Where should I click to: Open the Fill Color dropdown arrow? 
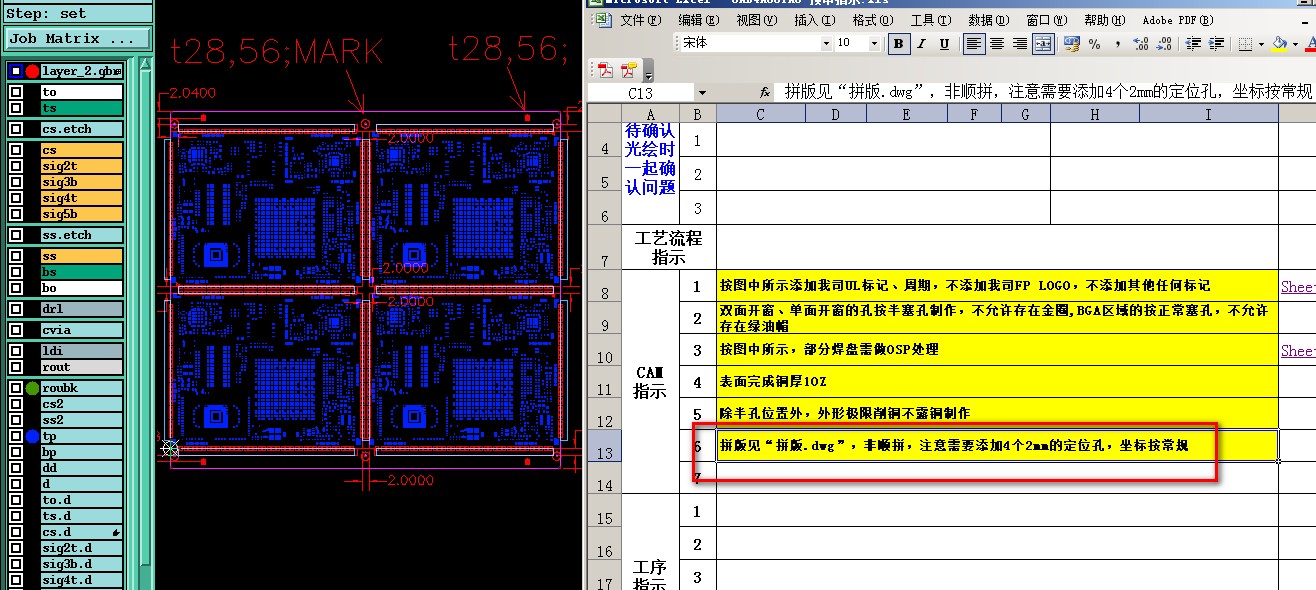[x=1294, y=44]
